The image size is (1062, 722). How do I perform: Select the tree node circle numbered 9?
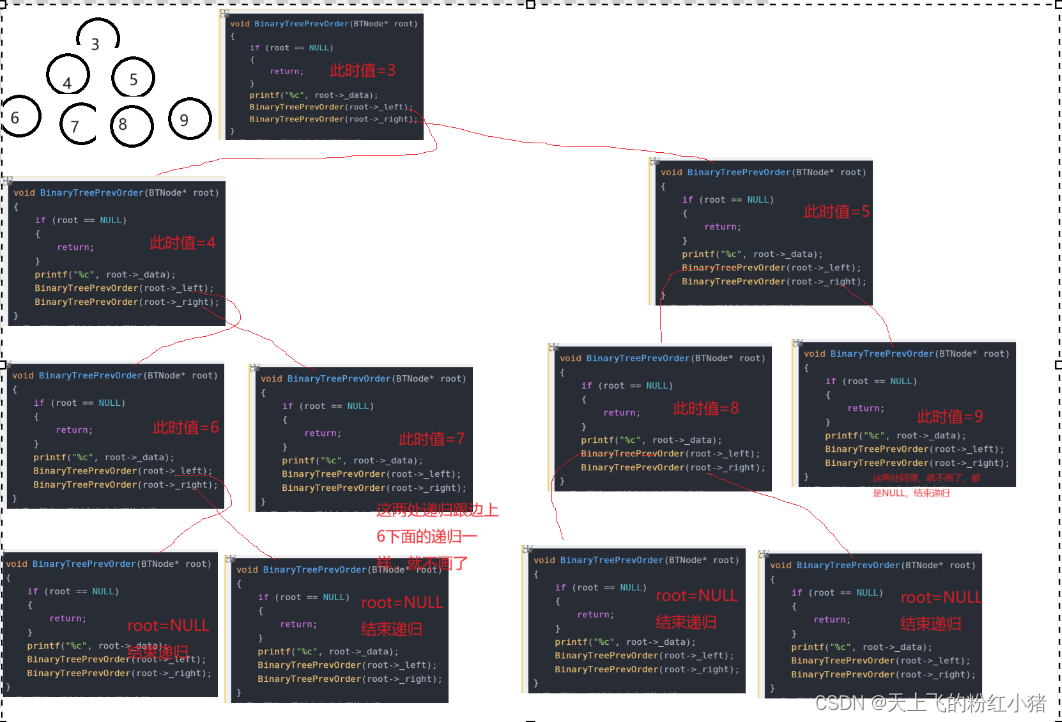pyautogui.click(x=190, y=119)
